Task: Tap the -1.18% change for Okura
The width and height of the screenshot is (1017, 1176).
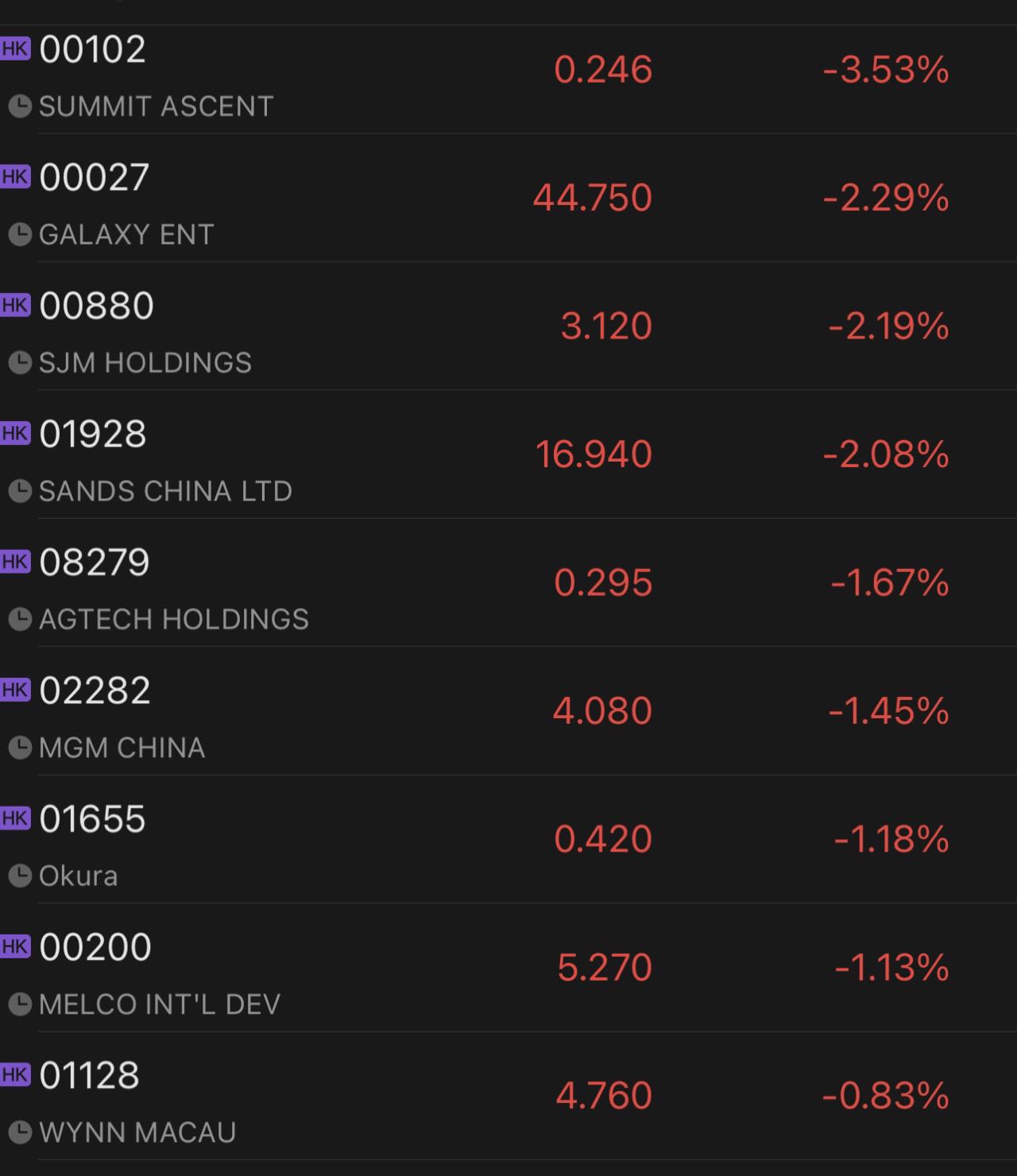Action: pyautogui.click(x=891, y=839)
